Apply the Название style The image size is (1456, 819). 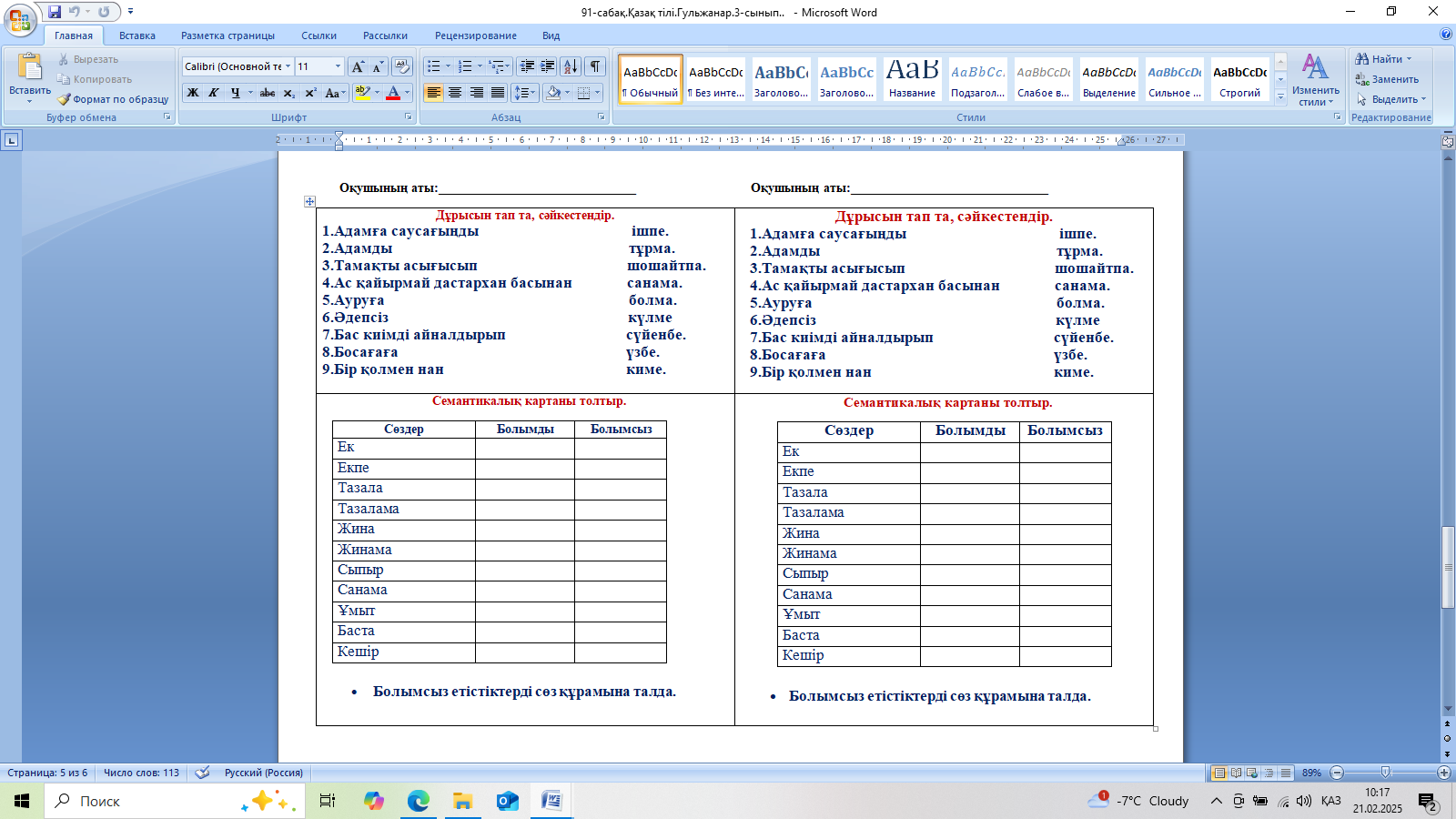(912, 79)
